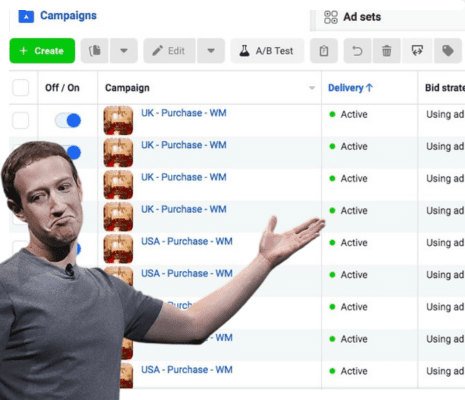Click the duplicate campaign icon
The width and height of the screenshot is (465, 400).
(x=95, y=51)
